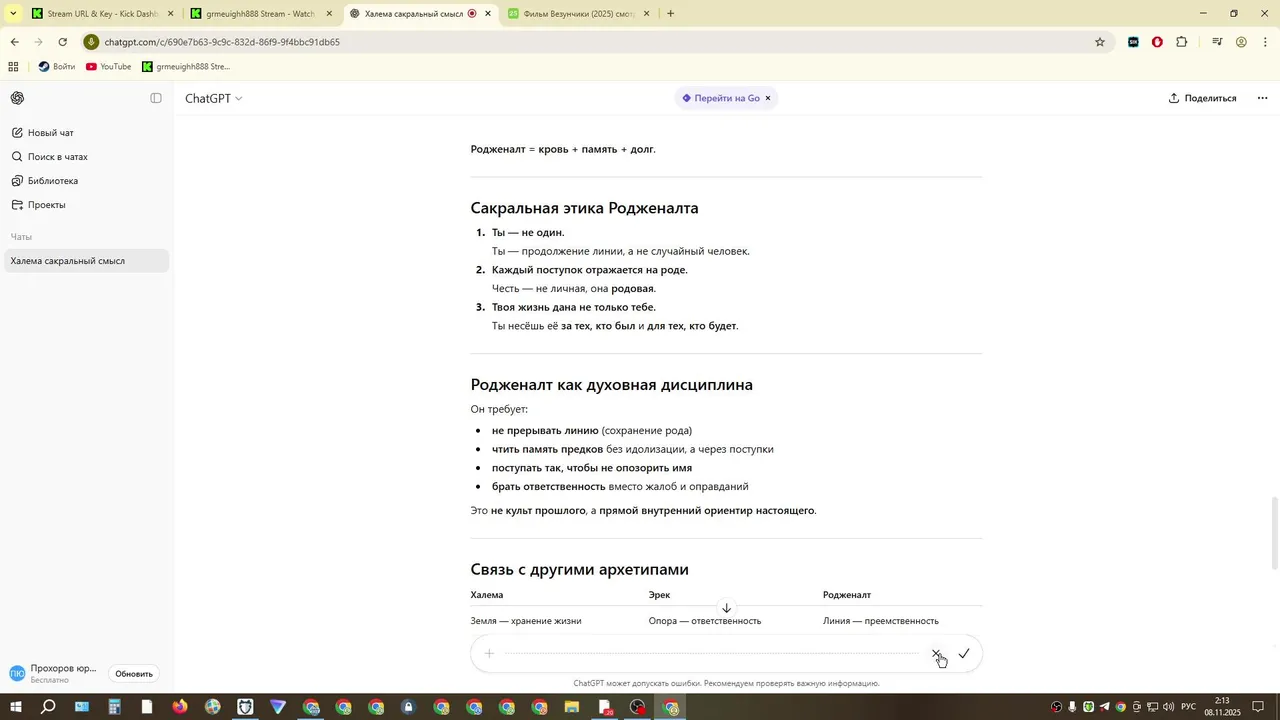Open the Chrome extensions puzzle icon
Viewport: 1280px width, 720px height.
1182,42
